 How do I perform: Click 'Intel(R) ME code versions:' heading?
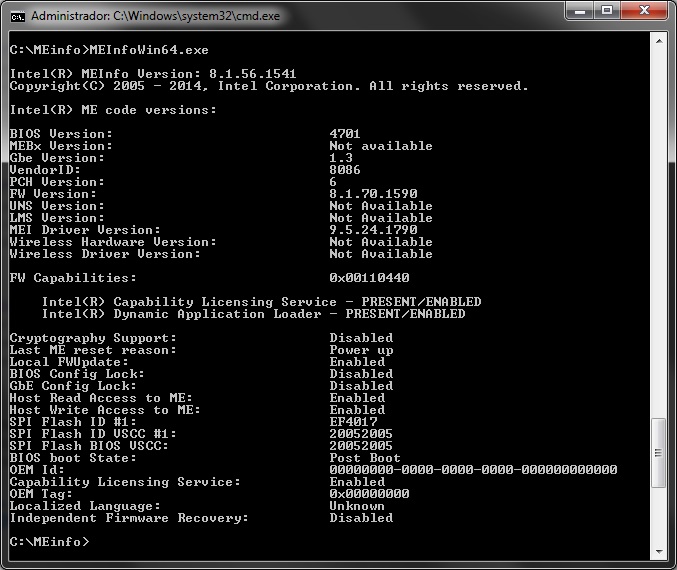coord(113,110)
